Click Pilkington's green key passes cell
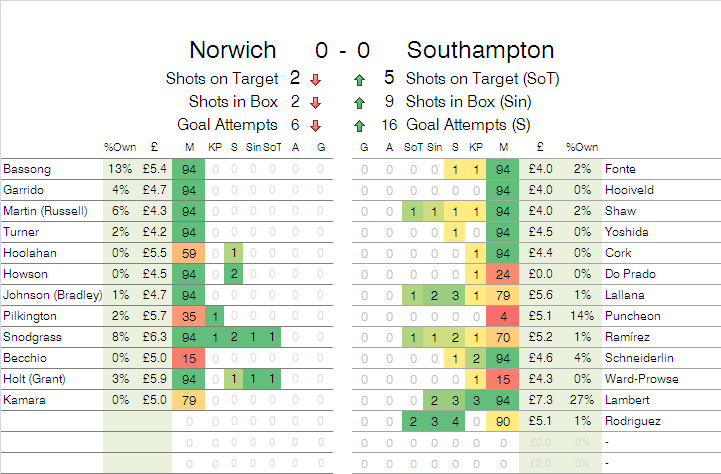The width and height of the screenshot is (721, 474). point(214,316)
